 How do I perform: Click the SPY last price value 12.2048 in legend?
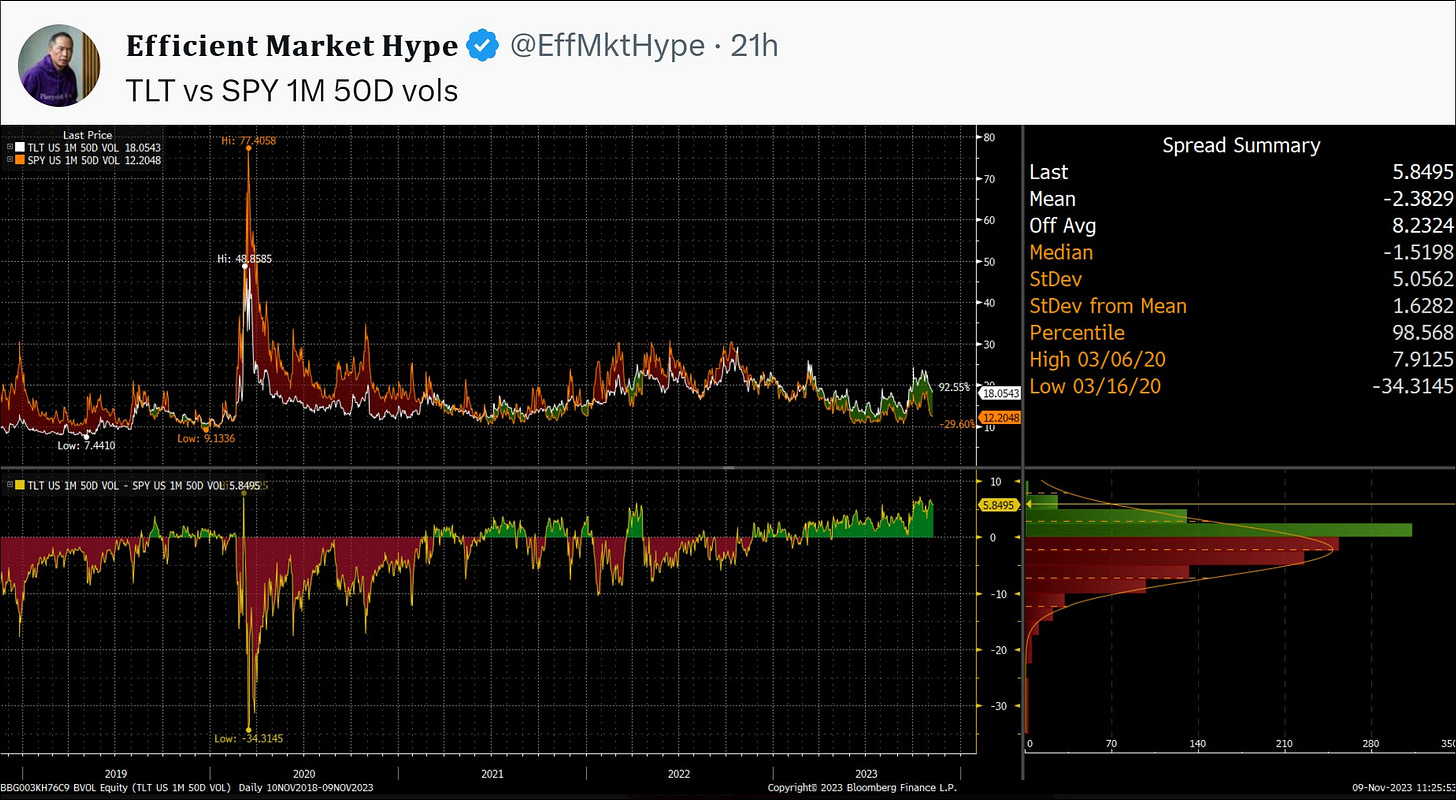[143, 159]
